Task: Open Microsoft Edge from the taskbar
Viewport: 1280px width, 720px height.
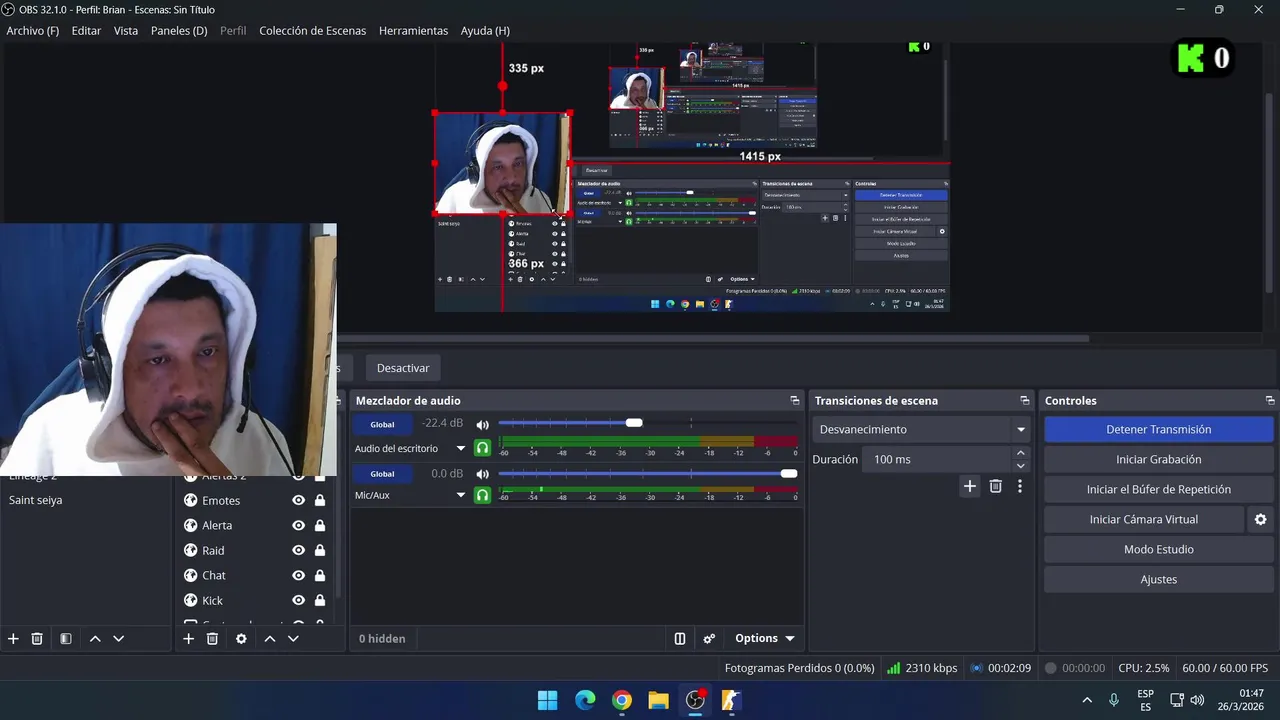Action: coord(585,700)
